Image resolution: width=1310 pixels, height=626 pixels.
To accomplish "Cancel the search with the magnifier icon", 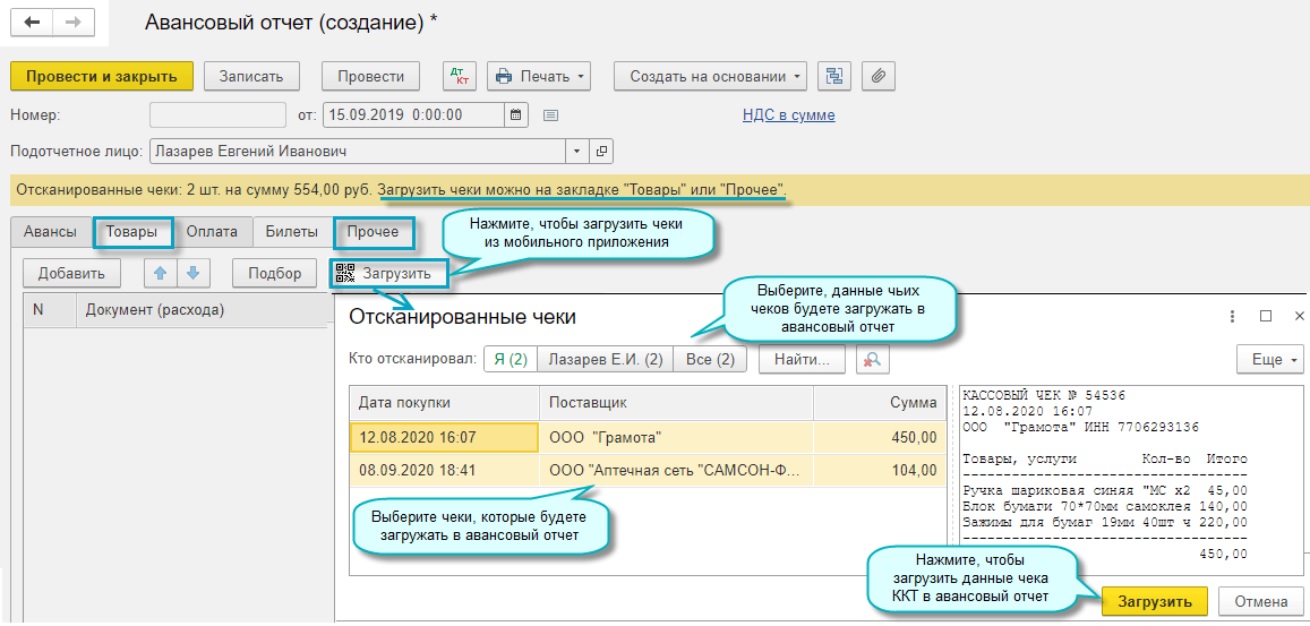I will tap(874, 359).
